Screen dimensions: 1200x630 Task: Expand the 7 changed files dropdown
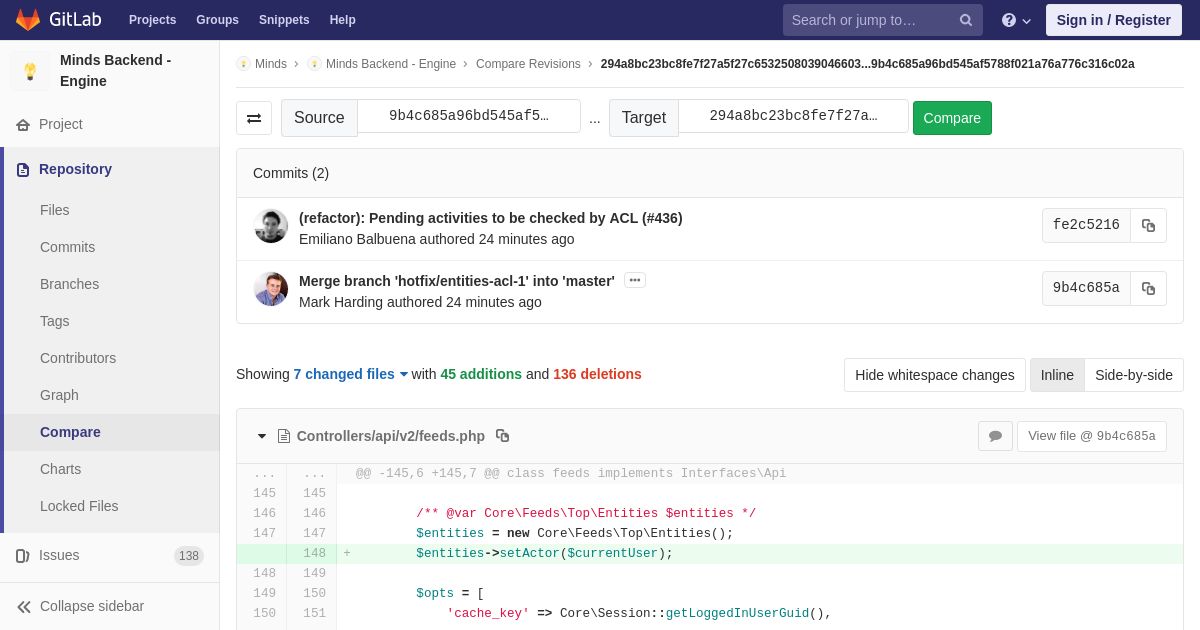[x=351, y=374]
